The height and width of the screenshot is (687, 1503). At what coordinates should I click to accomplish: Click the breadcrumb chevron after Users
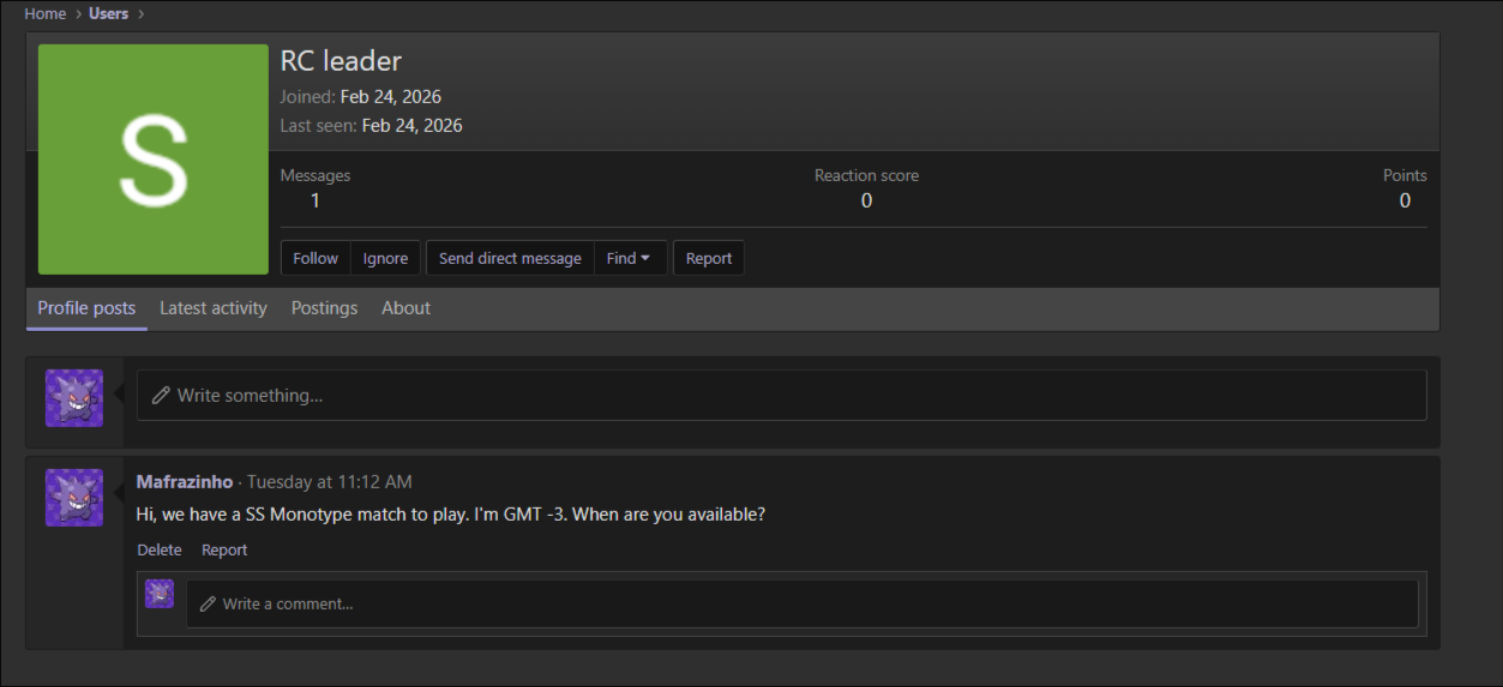[141, 14]
